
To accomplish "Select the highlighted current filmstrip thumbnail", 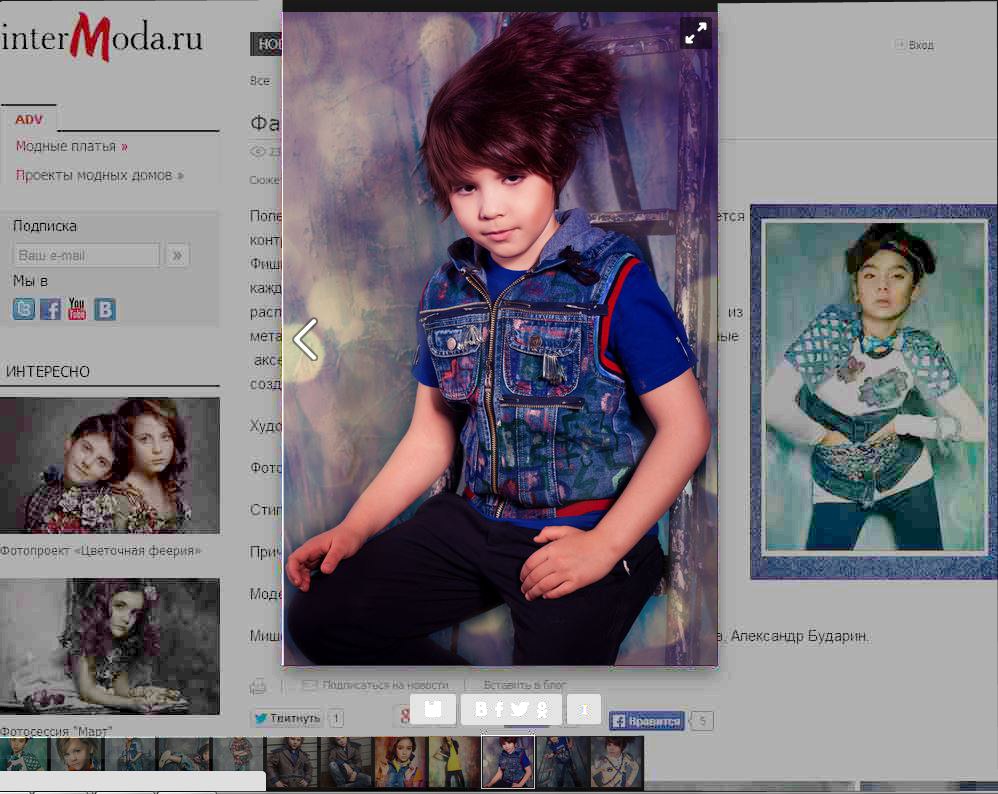I will click(x=508, y=762).
